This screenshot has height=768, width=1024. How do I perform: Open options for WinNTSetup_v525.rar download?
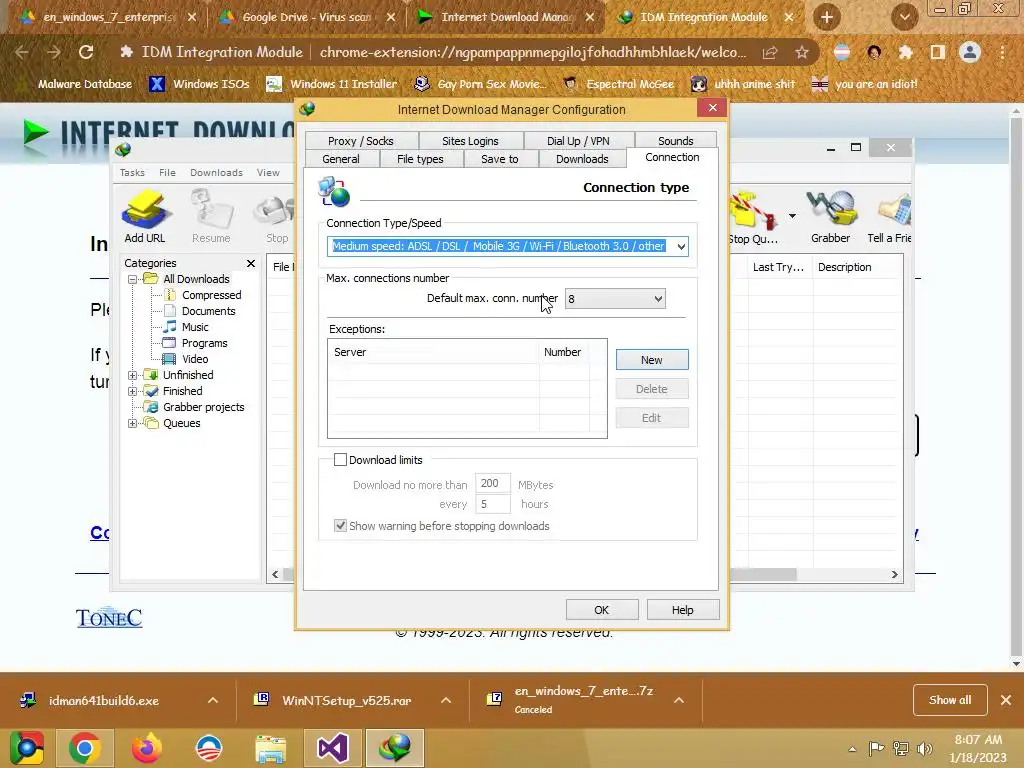pyautogui.click(x=446, y=700)
